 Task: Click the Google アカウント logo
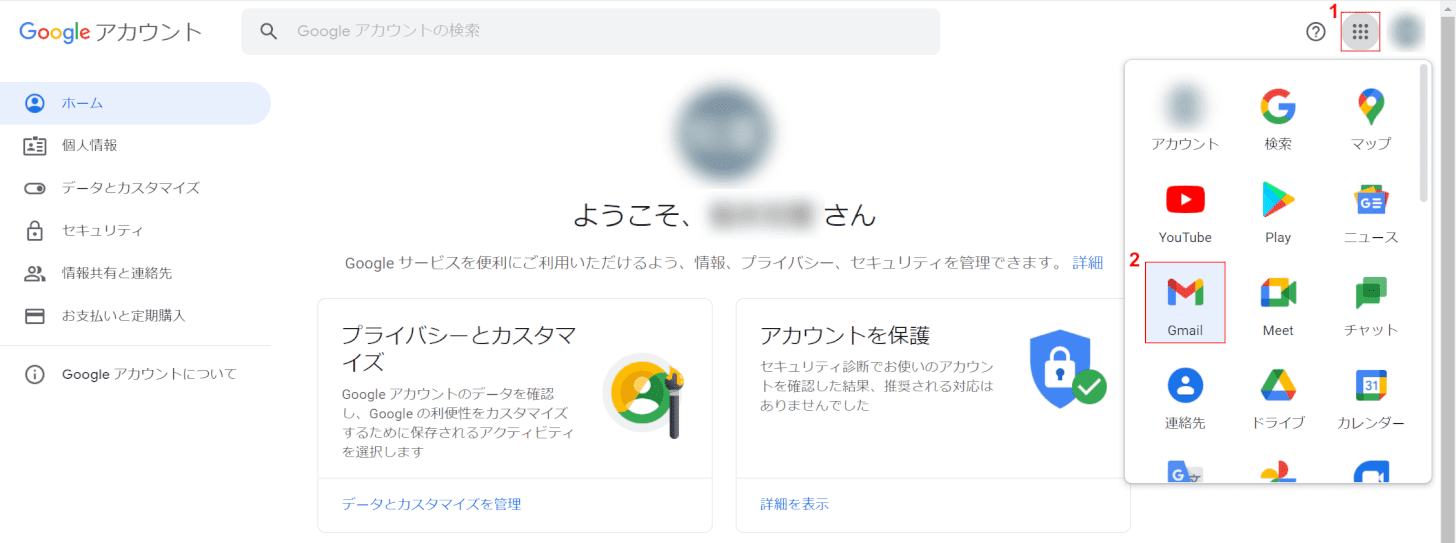[111, 32]
